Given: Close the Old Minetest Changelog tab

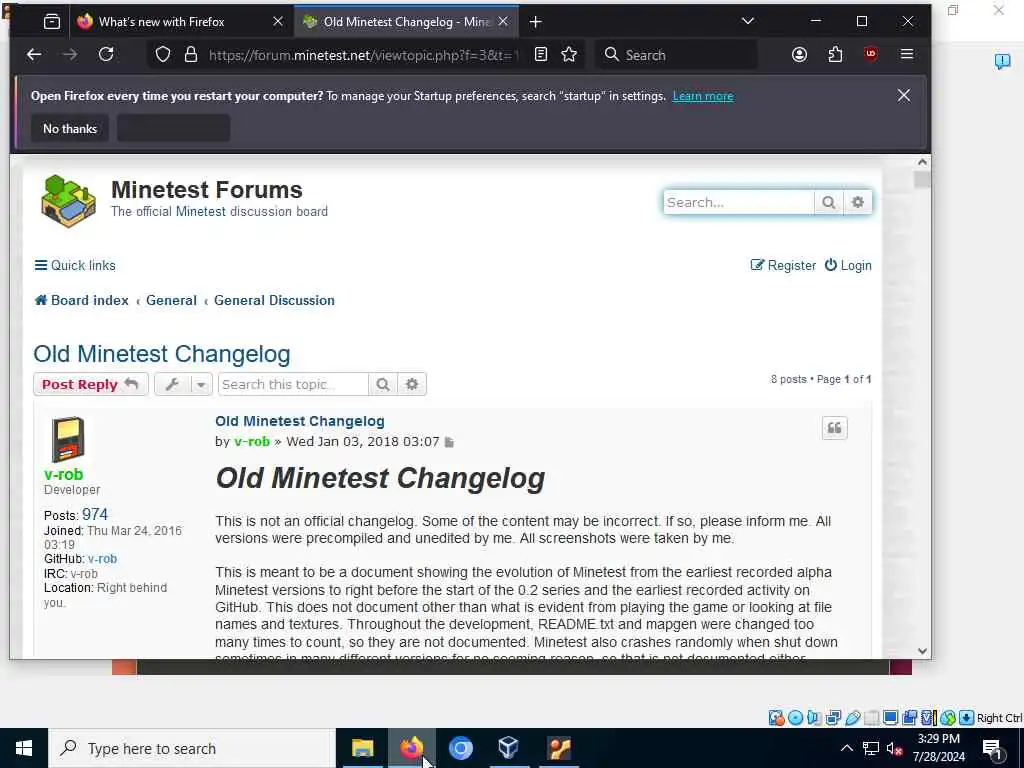Looking at the screenshot, I should (503, 22).
